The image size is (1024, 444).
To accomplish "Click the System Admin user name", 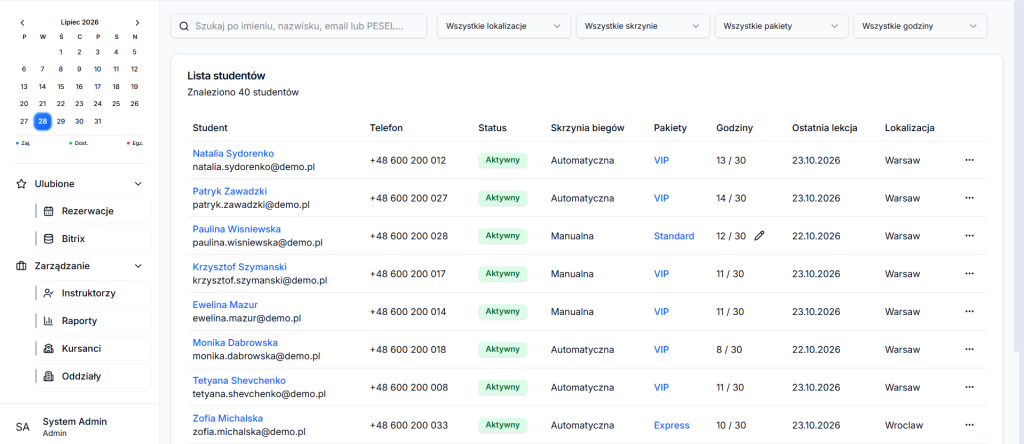I will click(74, 422).
